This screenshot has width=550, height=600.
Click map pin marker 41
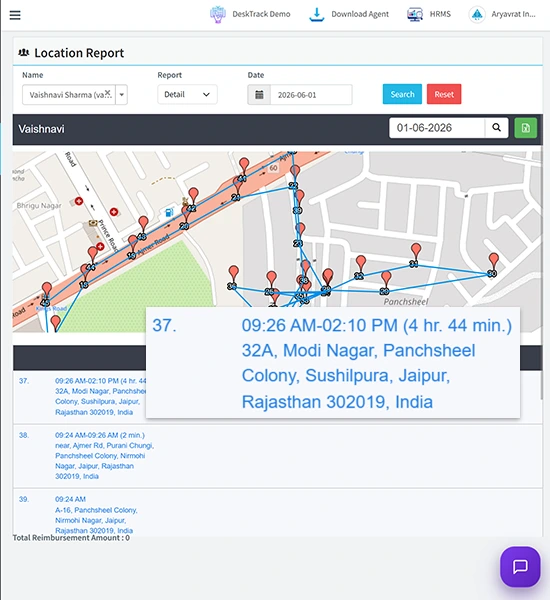(x=244, y=167)
